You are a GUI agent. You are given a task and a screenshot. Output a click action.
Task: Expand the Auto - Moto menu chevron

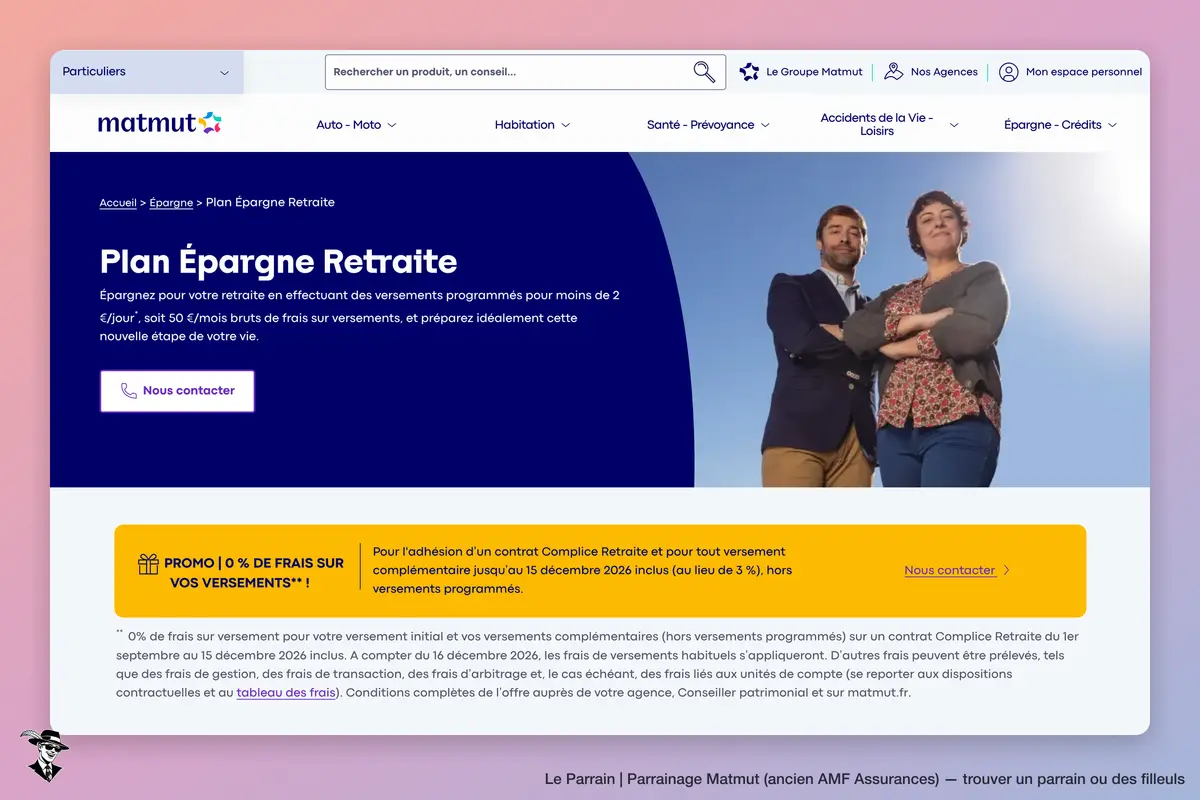pyautogui.click(x=392, y=125)
